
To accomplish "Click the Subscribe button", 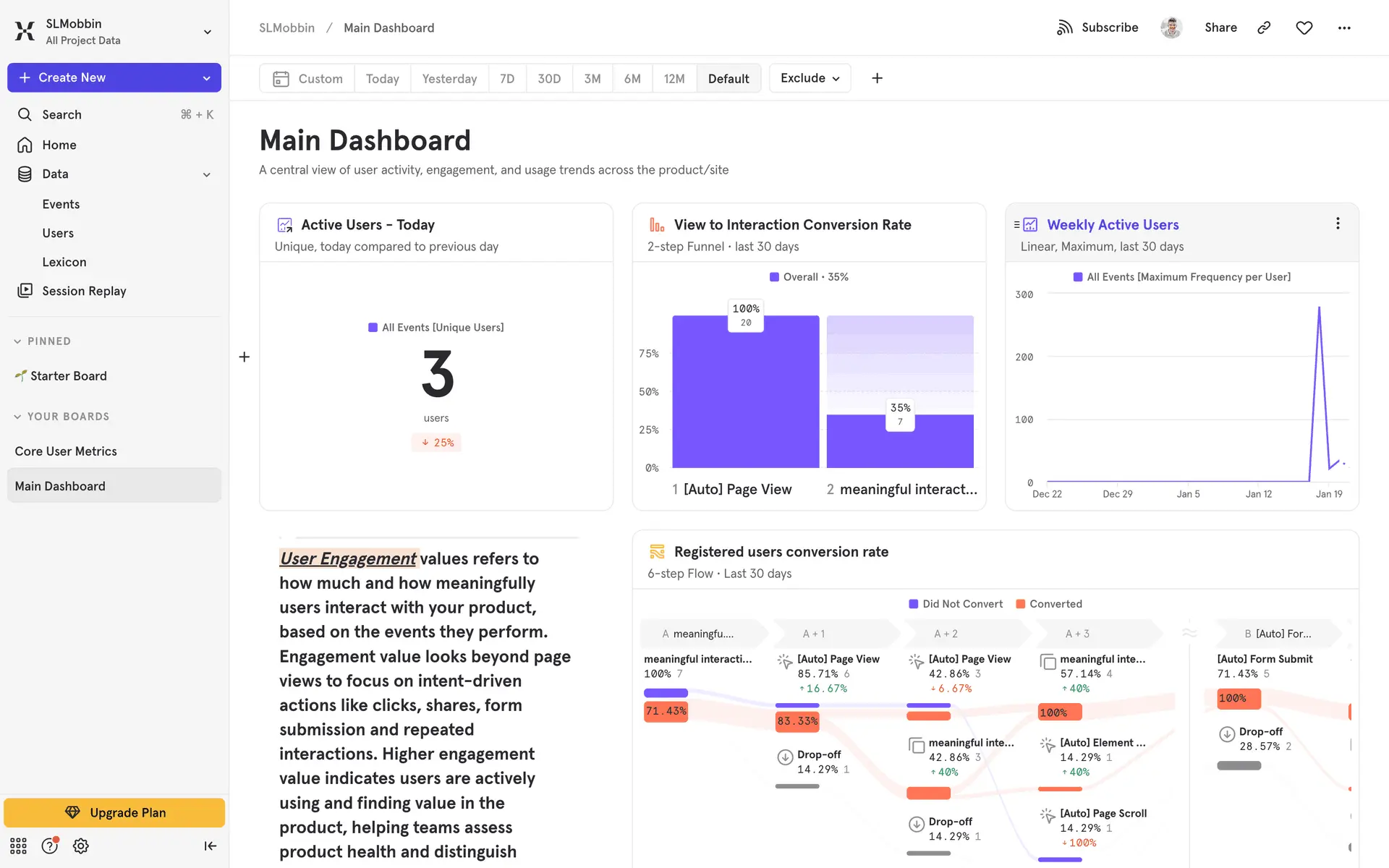I will [x=1097, y=27].
